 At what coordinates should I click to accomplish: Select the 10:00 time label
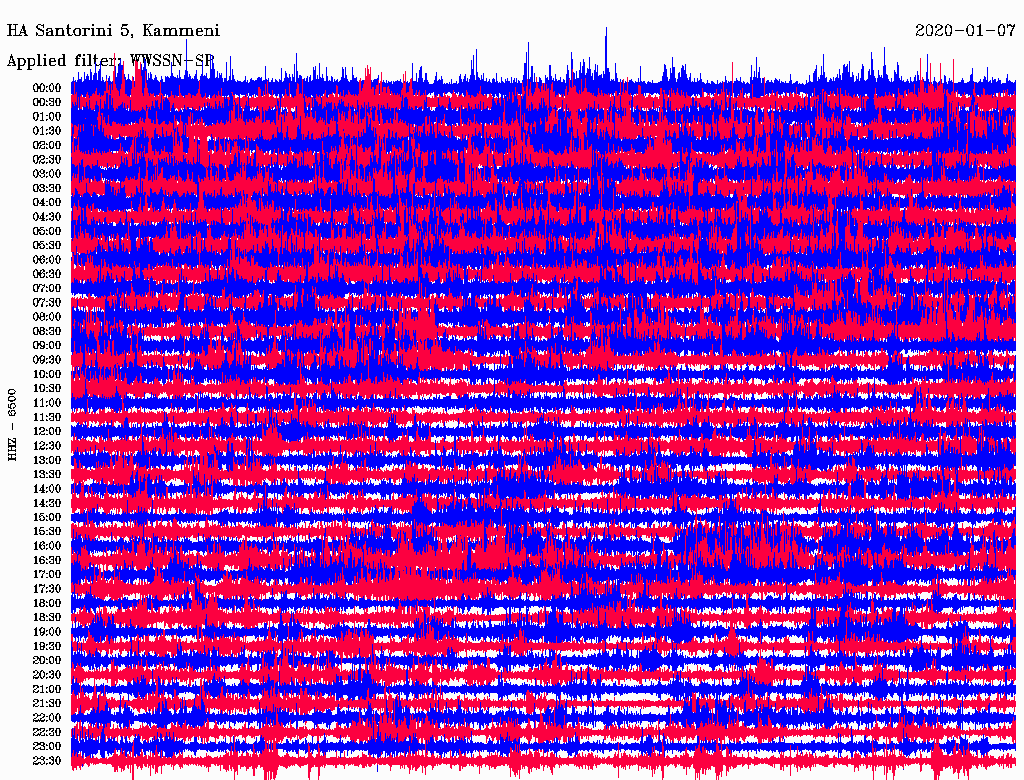[47, 374]
